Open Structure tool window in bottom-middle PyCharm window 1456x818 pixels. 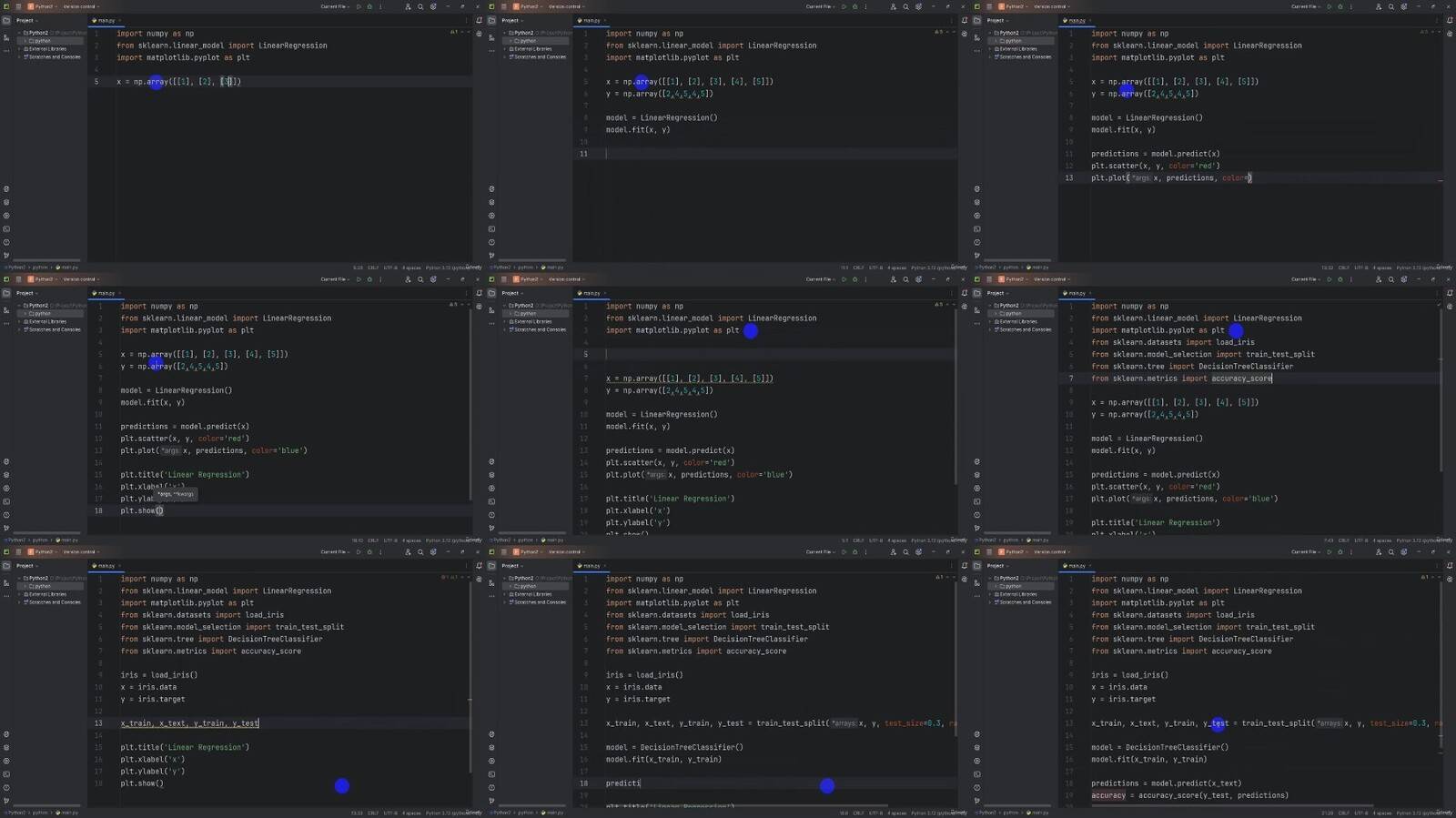click(491, 582)
